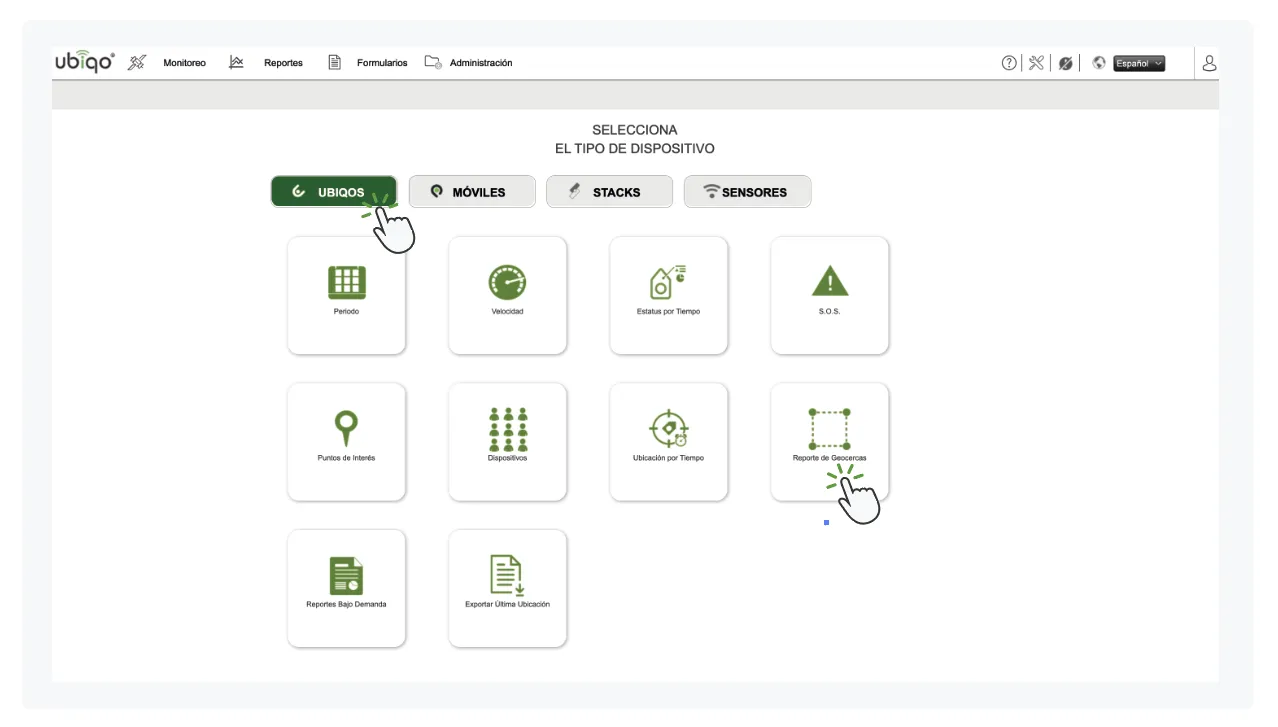Select the UBIQOS device type tab
Screen dimensions: 1278x727
click(334, 192)
